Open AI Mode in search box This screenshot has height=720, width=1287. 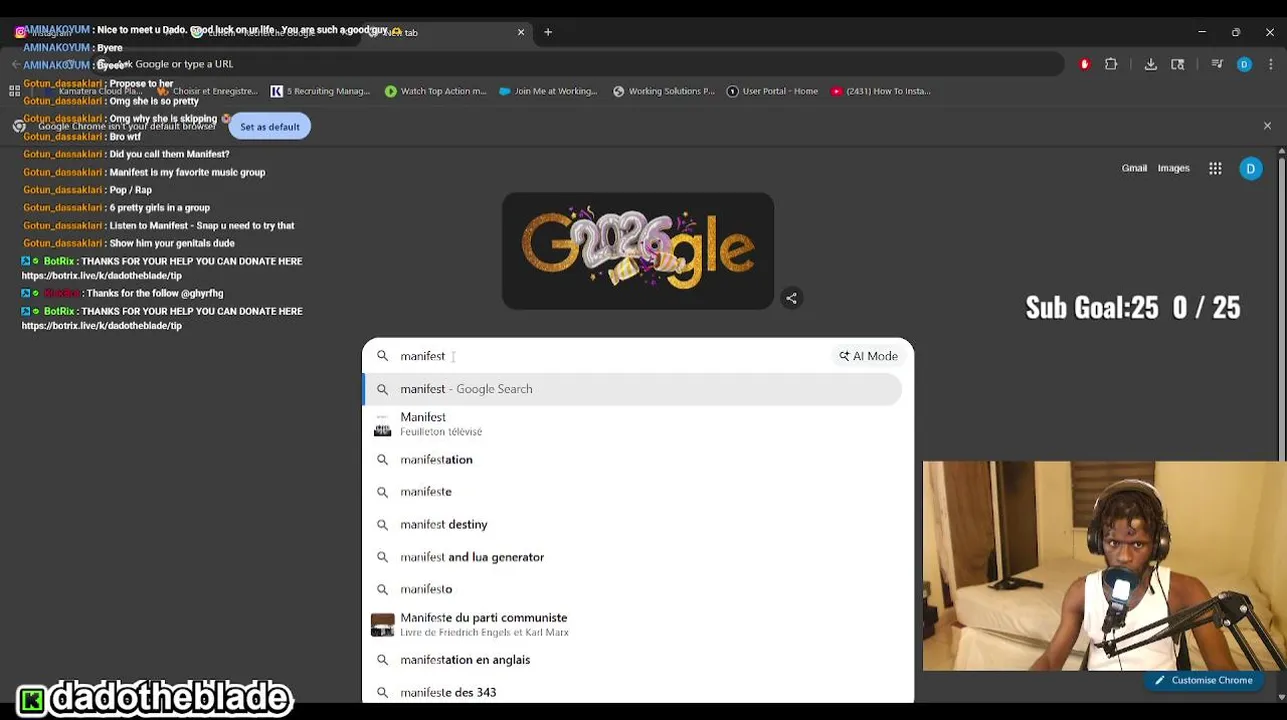(x=868, y=356)
